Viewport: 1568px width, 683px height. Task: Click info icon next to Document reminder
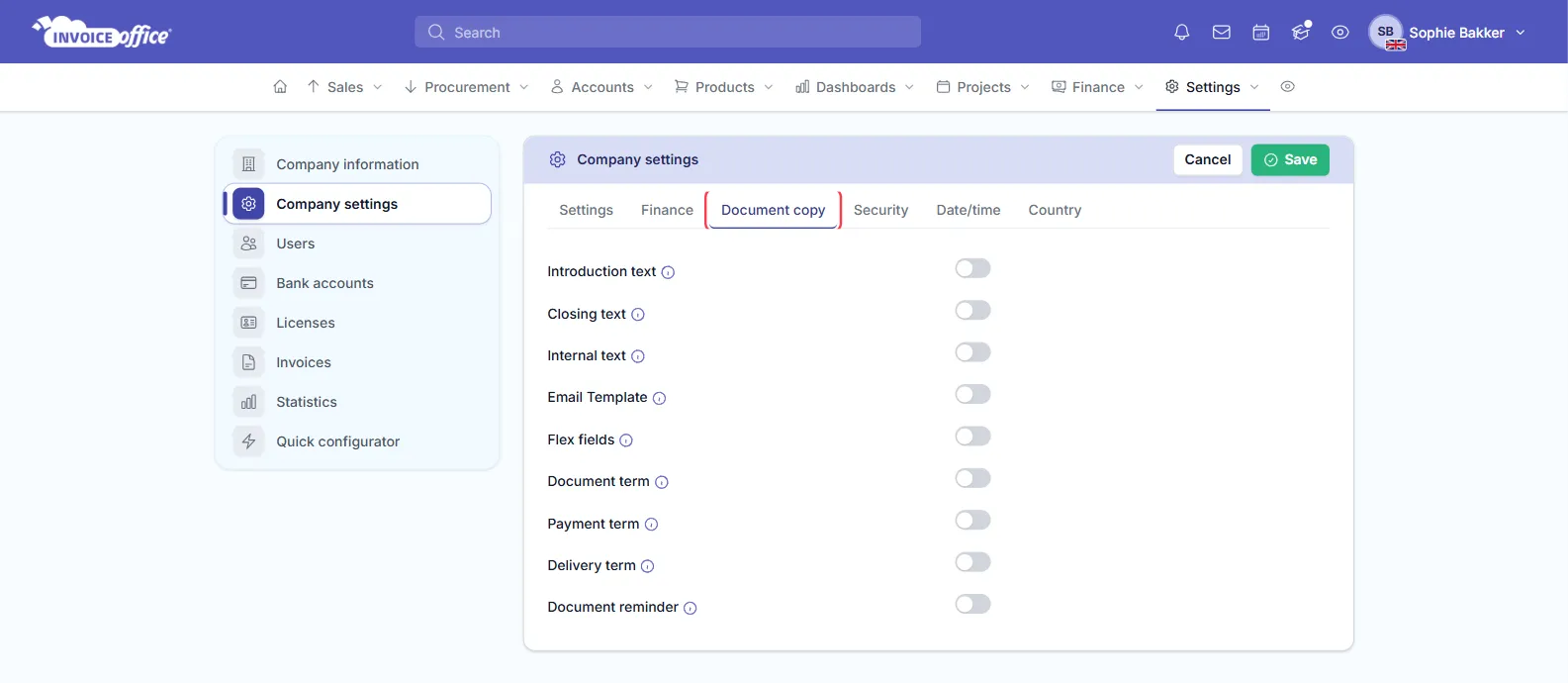(691, 608)
